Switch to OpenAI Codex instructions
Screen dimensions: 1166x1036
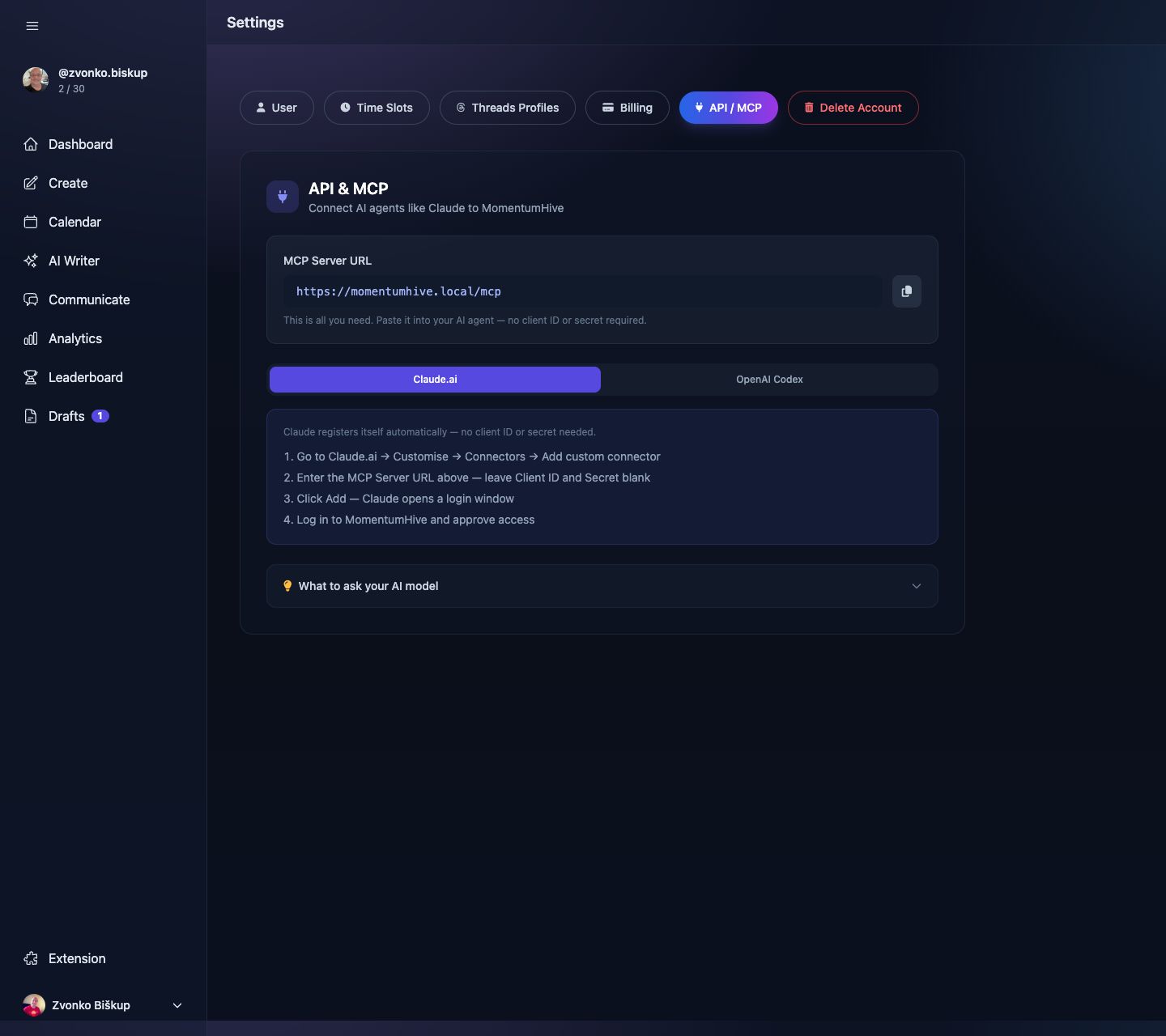click(769, 380)
